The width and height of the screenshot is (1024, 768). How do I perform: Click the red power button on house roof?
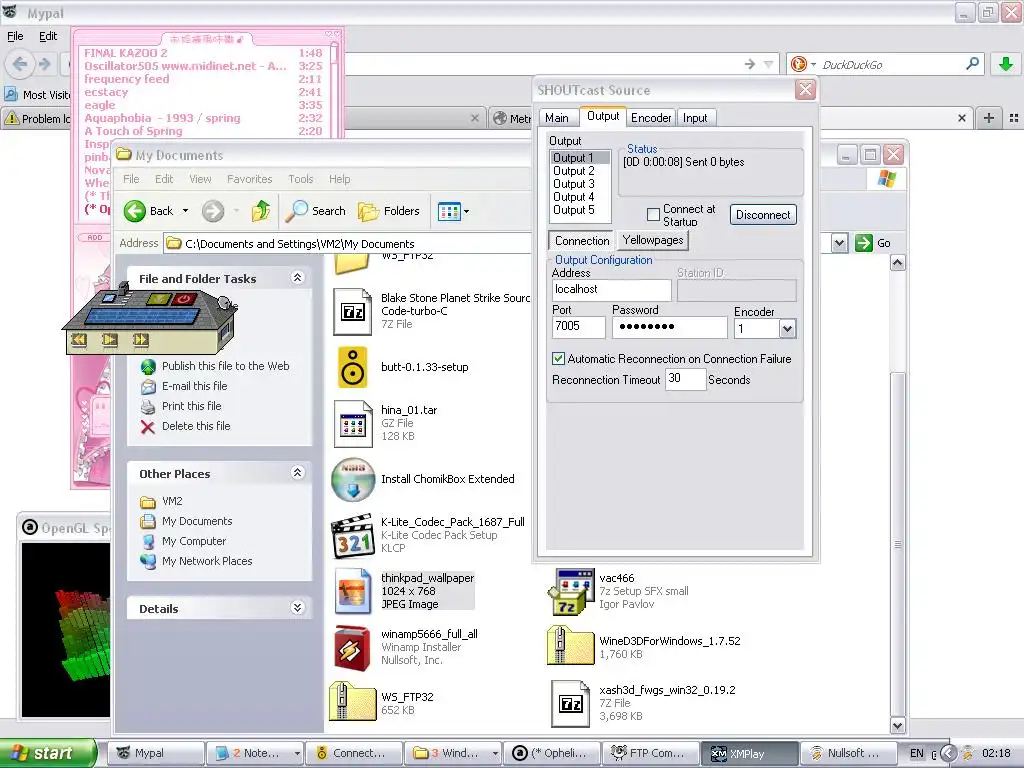[x=184, y=299]
